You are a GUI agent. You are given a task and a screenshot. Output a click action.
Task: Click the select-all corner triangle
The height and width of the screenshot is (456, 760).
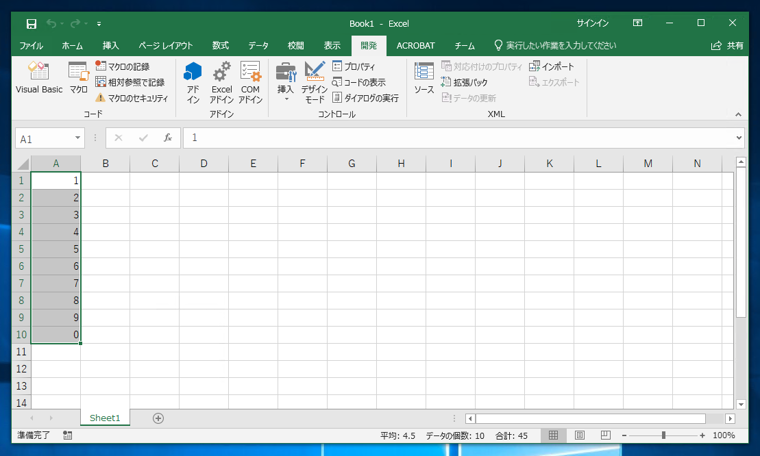tap(22, 164)
